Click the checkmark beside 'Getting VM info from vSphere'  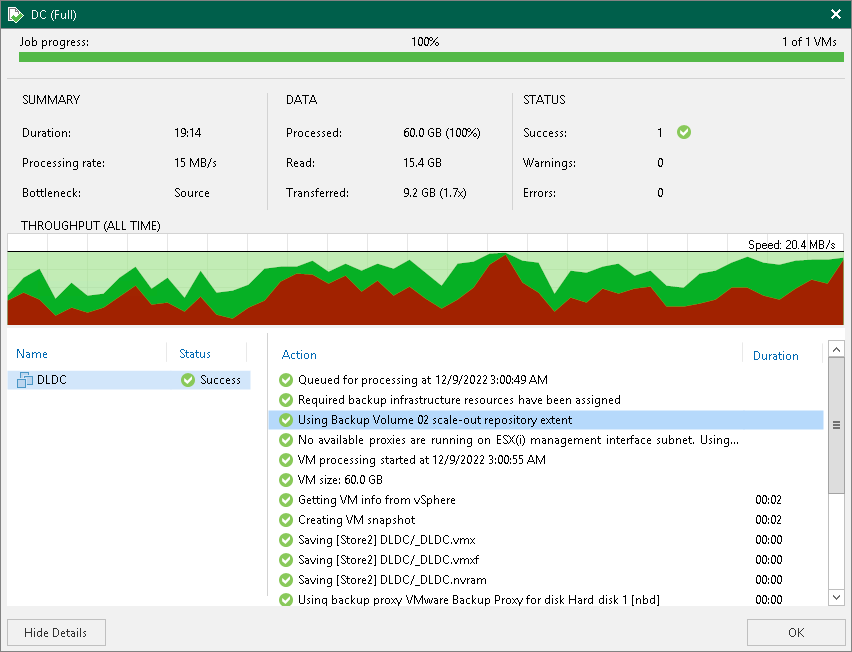[x=286, y=500]
